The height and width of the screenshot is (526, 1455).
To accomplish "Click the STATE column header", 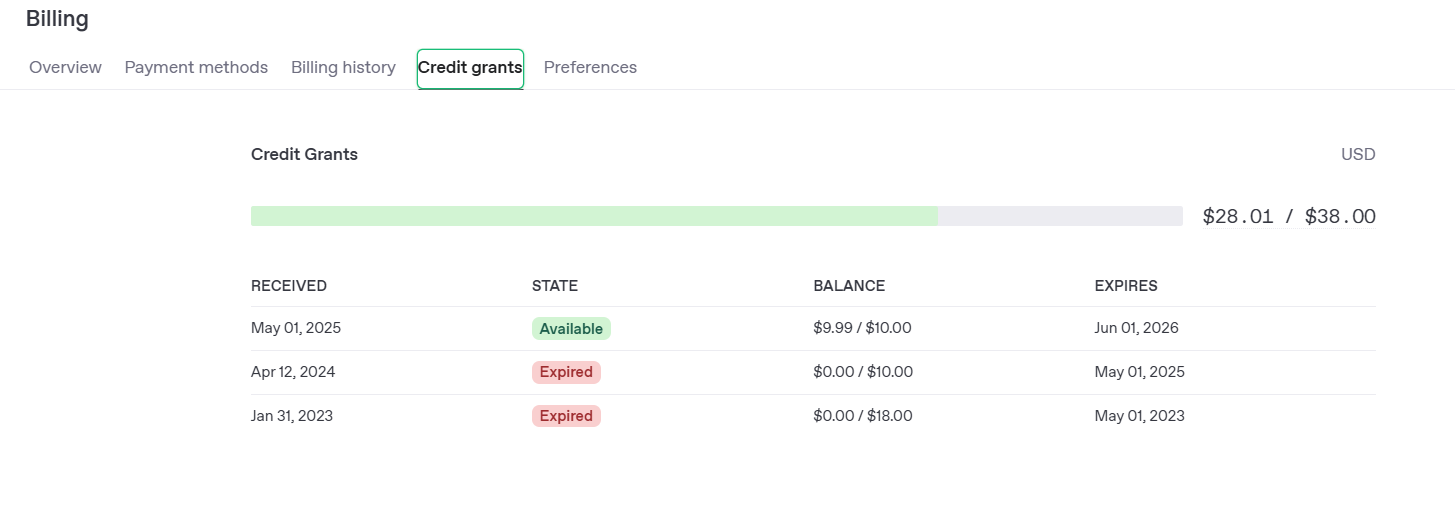I will click(x=555, y=286).
